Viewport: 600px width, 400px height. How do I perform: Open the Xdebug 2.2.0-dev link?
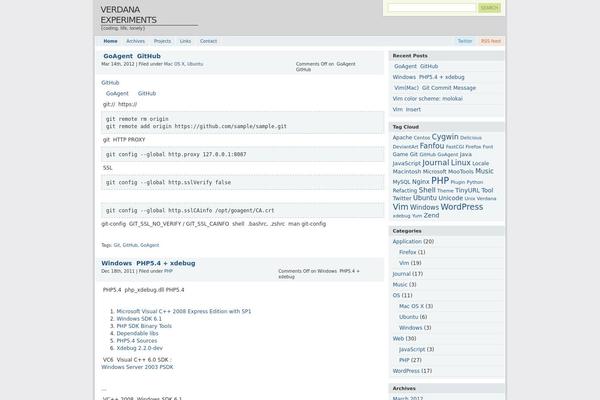(x=140, y=348)
